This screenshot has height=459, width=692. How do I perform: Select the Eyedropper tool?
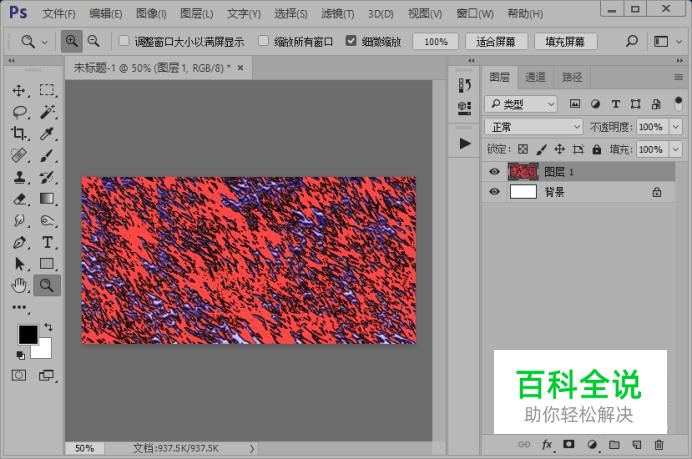click(47, 133)
